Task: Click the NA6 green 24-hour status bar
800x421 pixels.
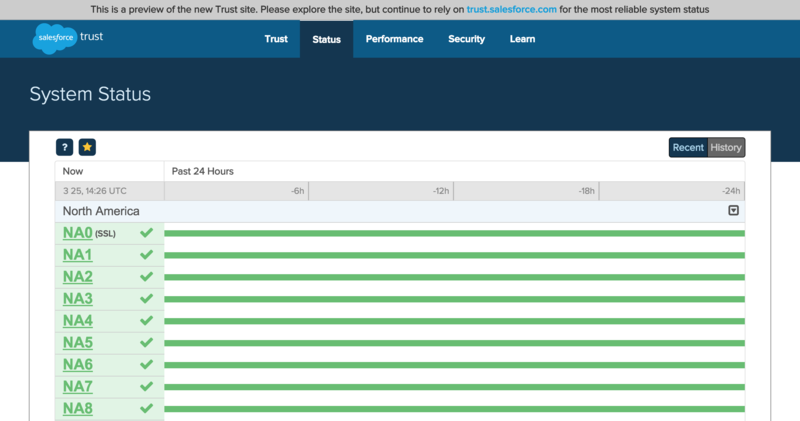Action: tap(455, 365)
